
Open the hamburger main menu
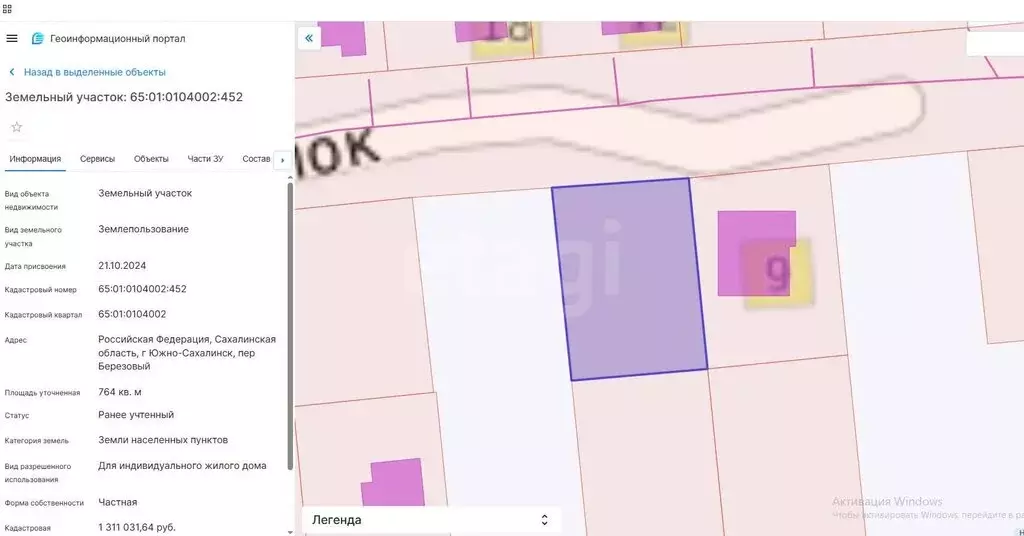12,38
